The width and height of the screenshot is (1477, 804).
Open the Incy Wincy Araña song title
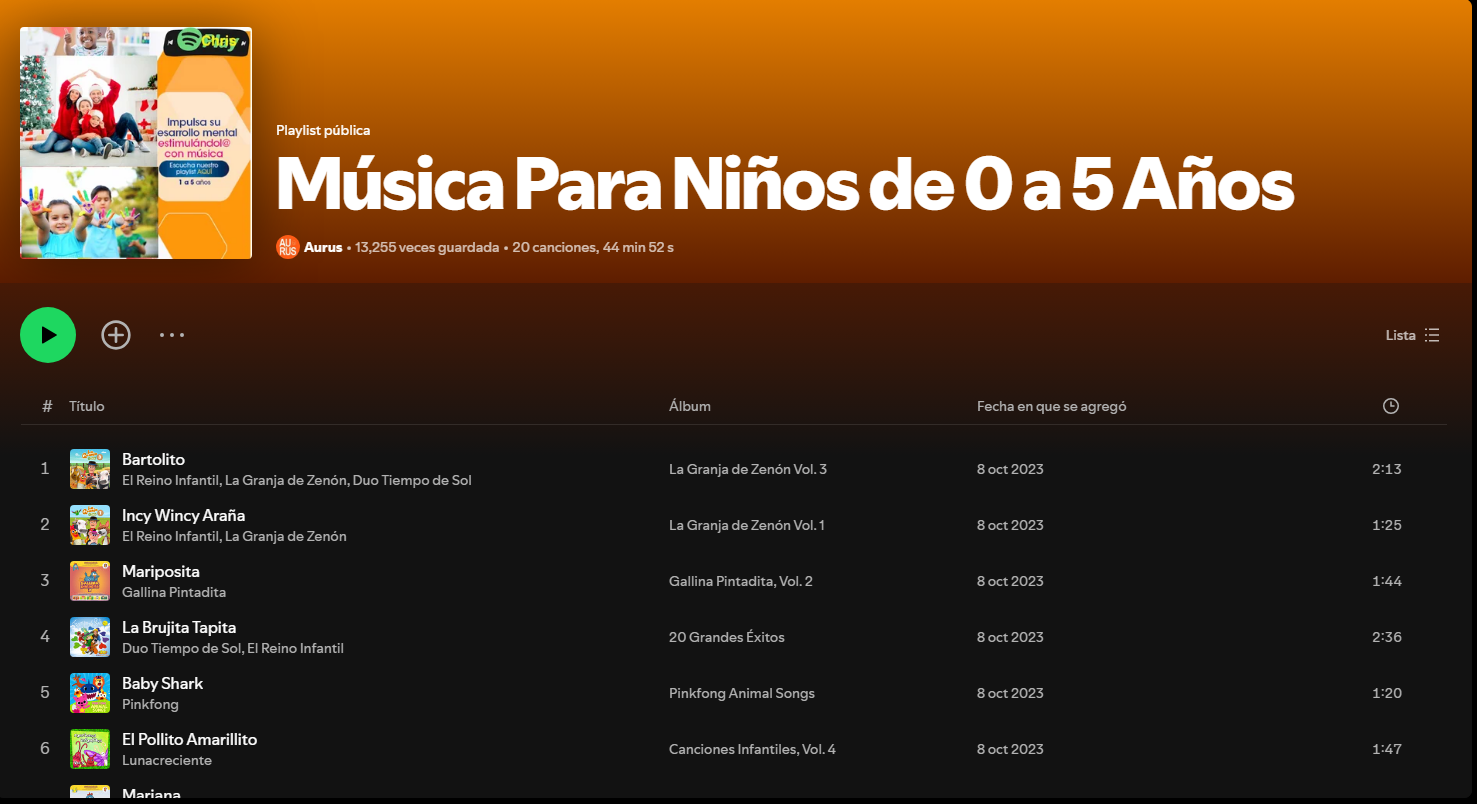(x=183, y=515)
